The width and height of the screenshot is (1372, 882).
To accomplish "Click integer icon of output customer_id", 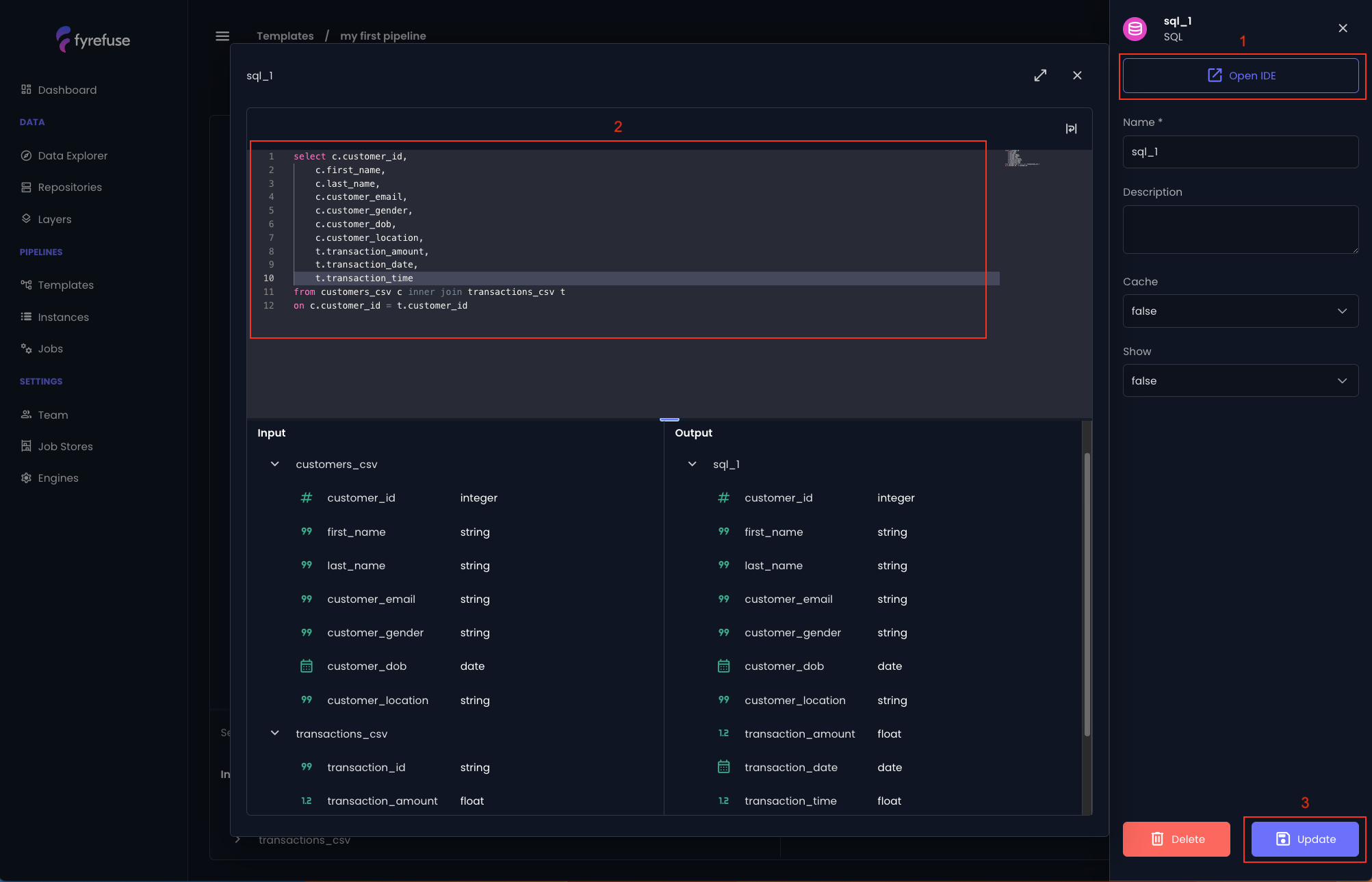I will 724,497.
